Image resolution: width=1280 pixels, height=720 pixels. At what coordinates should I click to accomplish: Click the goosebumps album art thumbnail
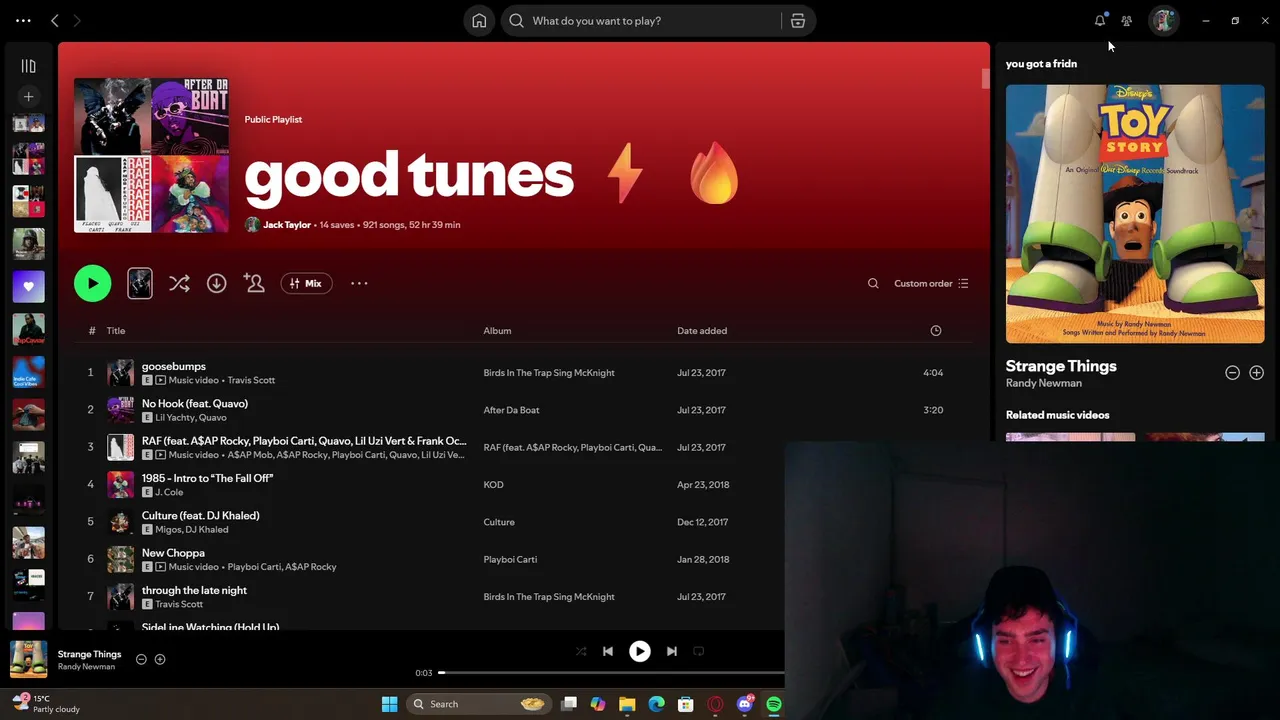[120, 373]
